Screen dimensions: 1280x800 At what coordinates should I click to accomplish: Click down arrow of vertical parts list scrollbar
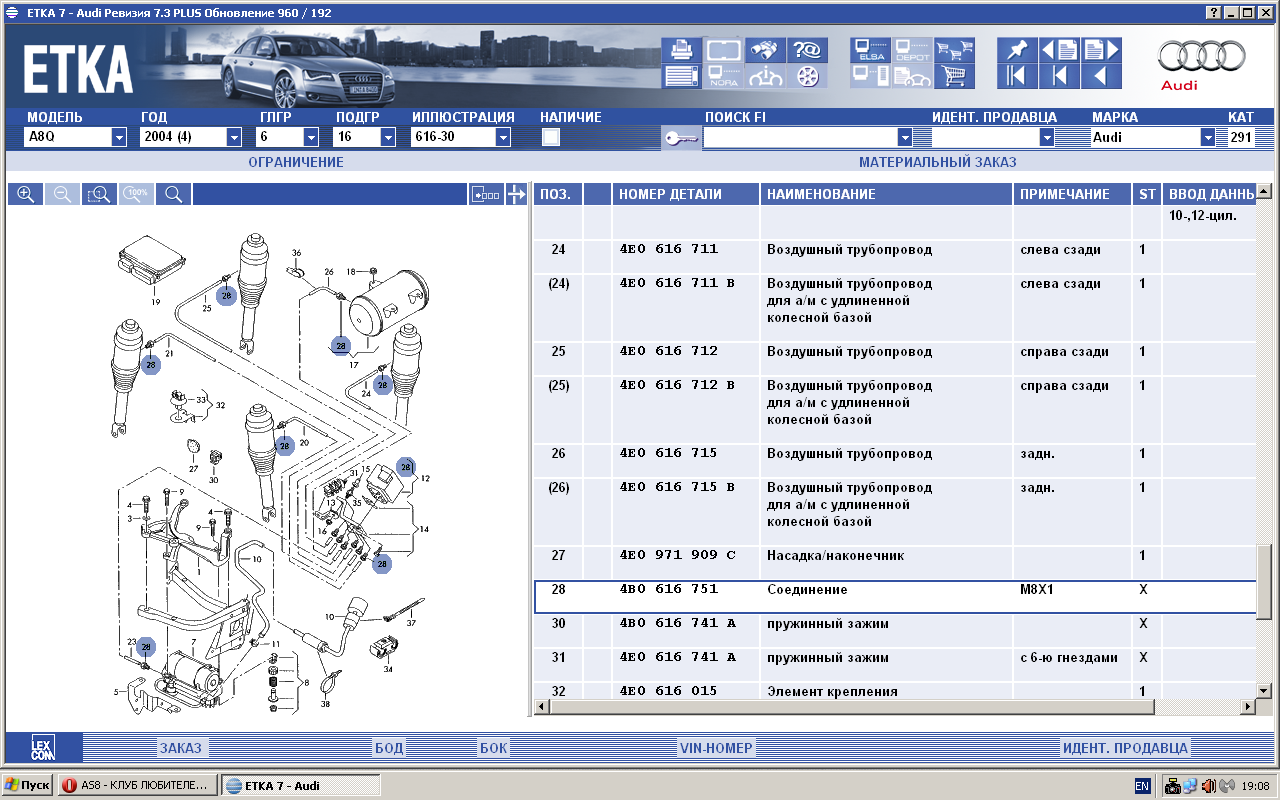1263,691
